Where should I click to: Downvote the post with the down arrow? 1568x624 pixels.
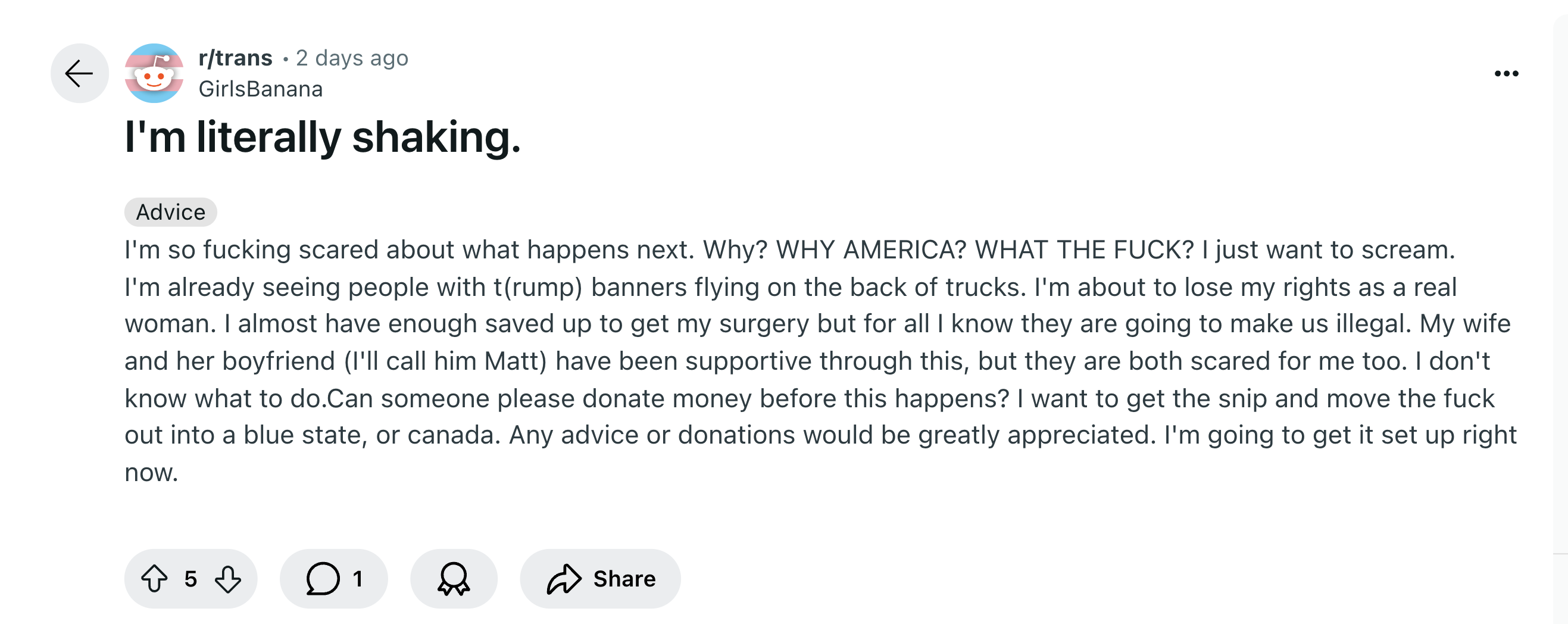click(x=227, y=578)
